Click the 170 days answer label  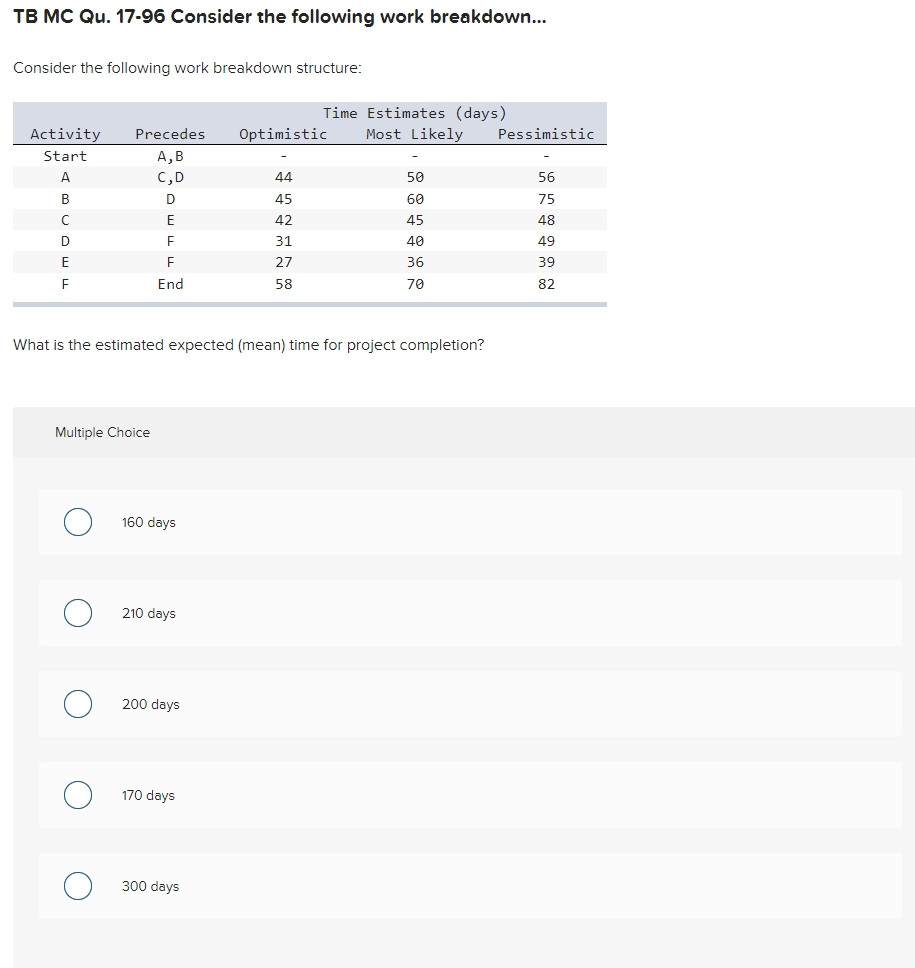pyautogui.click(x=148, y=795)
